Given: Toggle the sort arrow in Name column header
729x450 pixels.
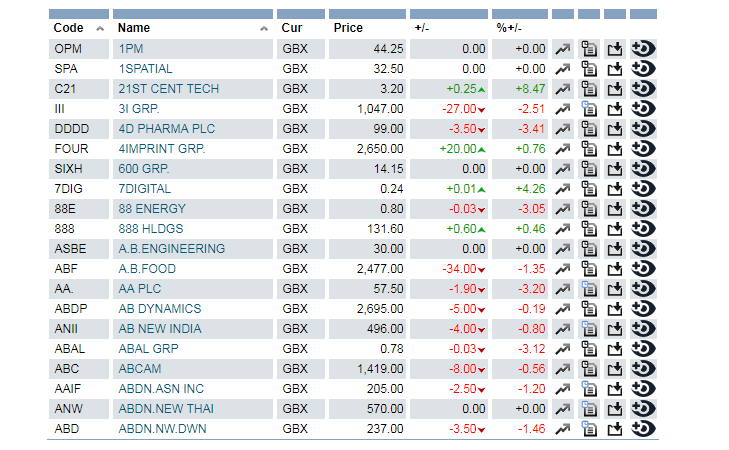Looking at the screenshot, I should tap(264, 28).
